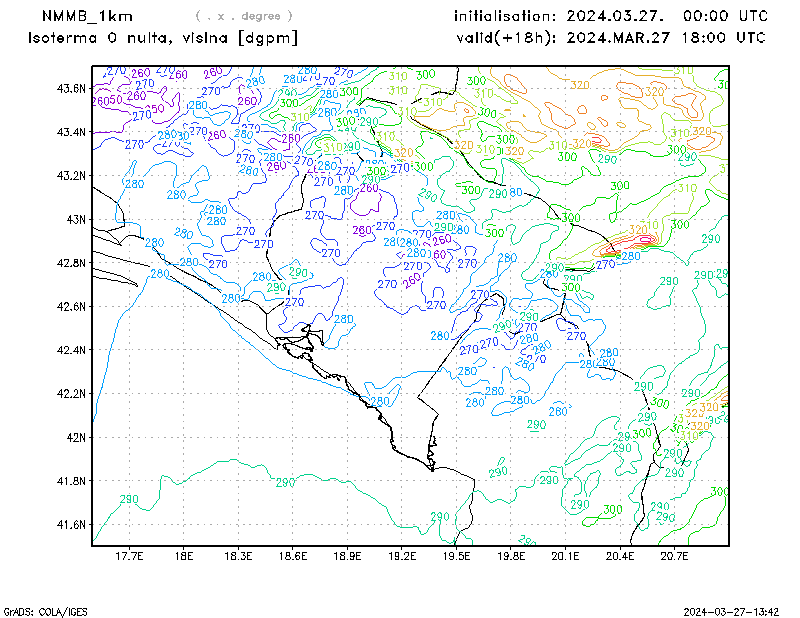800x618 pixels.
Task: Click the 280 contour label near 18E, 43.1N
Action: [176, 194]
